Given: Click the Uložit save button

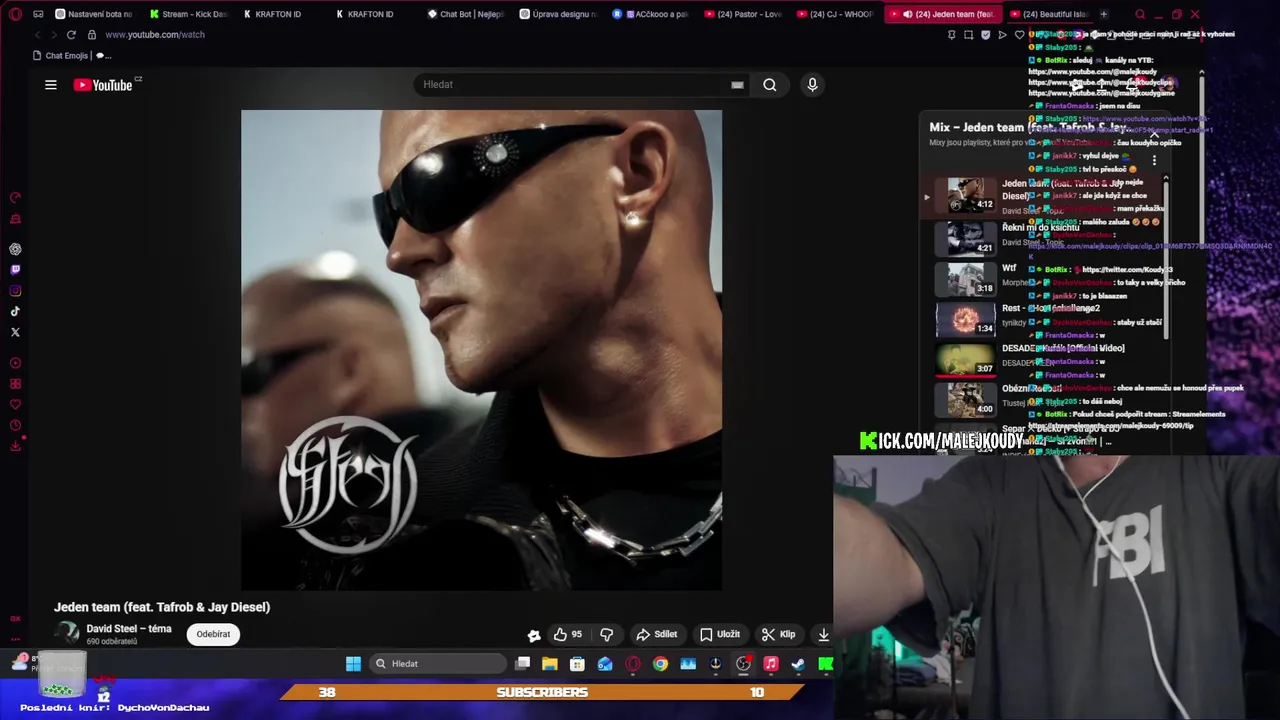Looking at the screenshot, I should click(720, 634).
